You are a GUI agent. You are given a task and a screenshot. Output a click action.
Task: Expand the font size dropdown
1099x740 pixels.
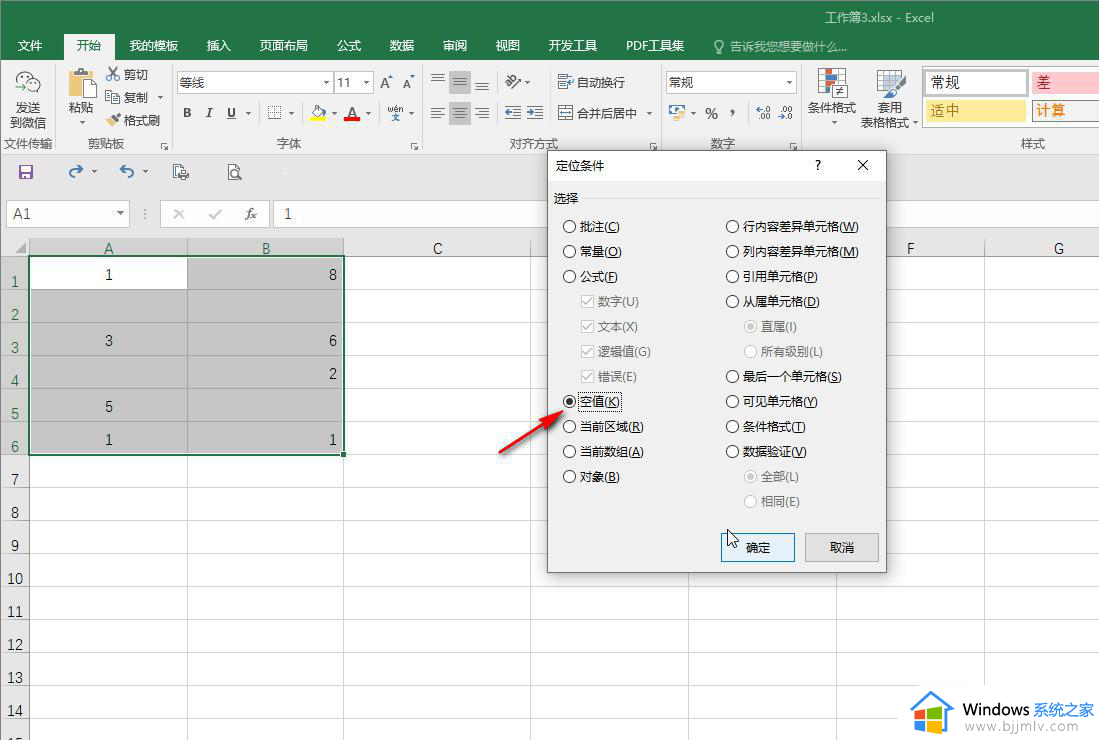367,83
